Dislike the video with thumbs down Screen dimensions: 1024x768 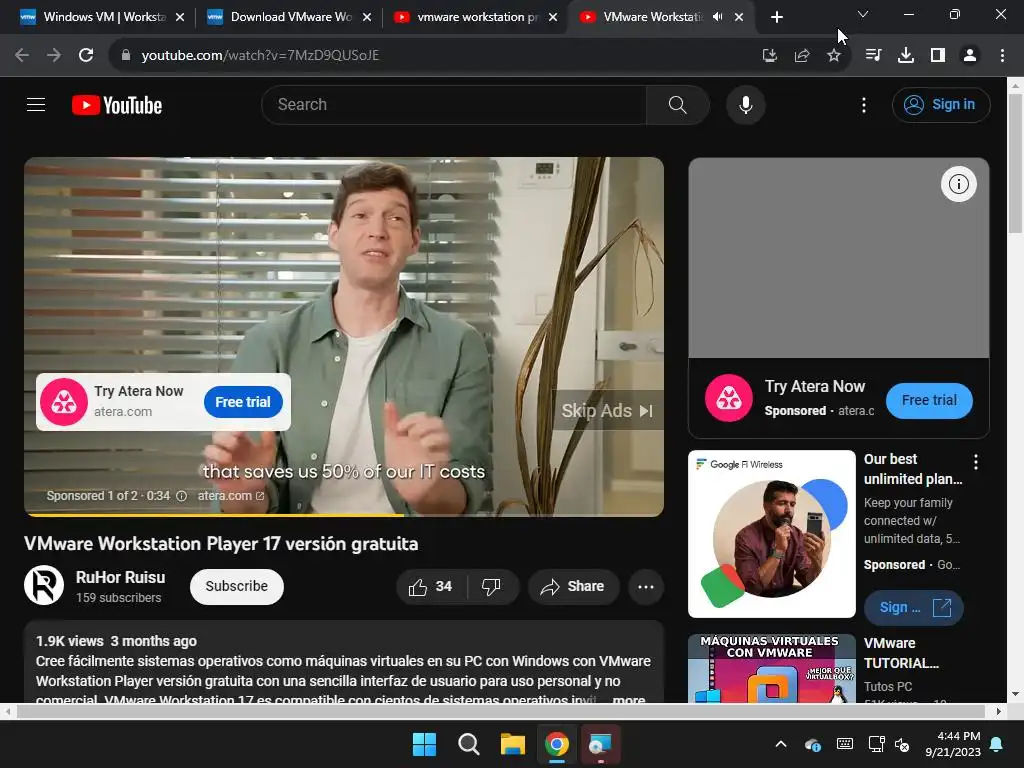tap(491, 586)
